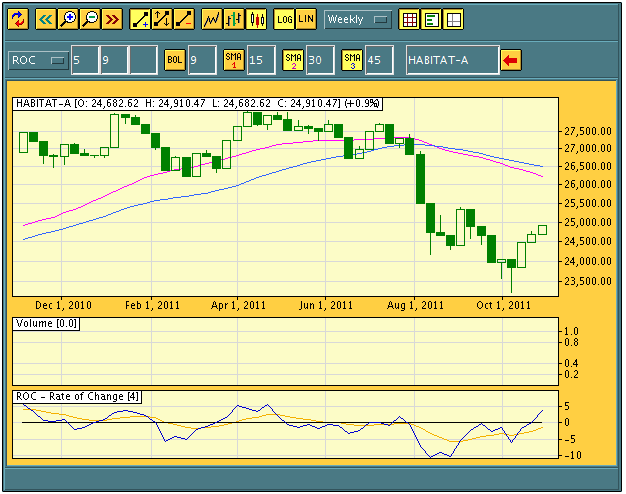
Task: Click the grid table view icon
Action: [409, 19]
